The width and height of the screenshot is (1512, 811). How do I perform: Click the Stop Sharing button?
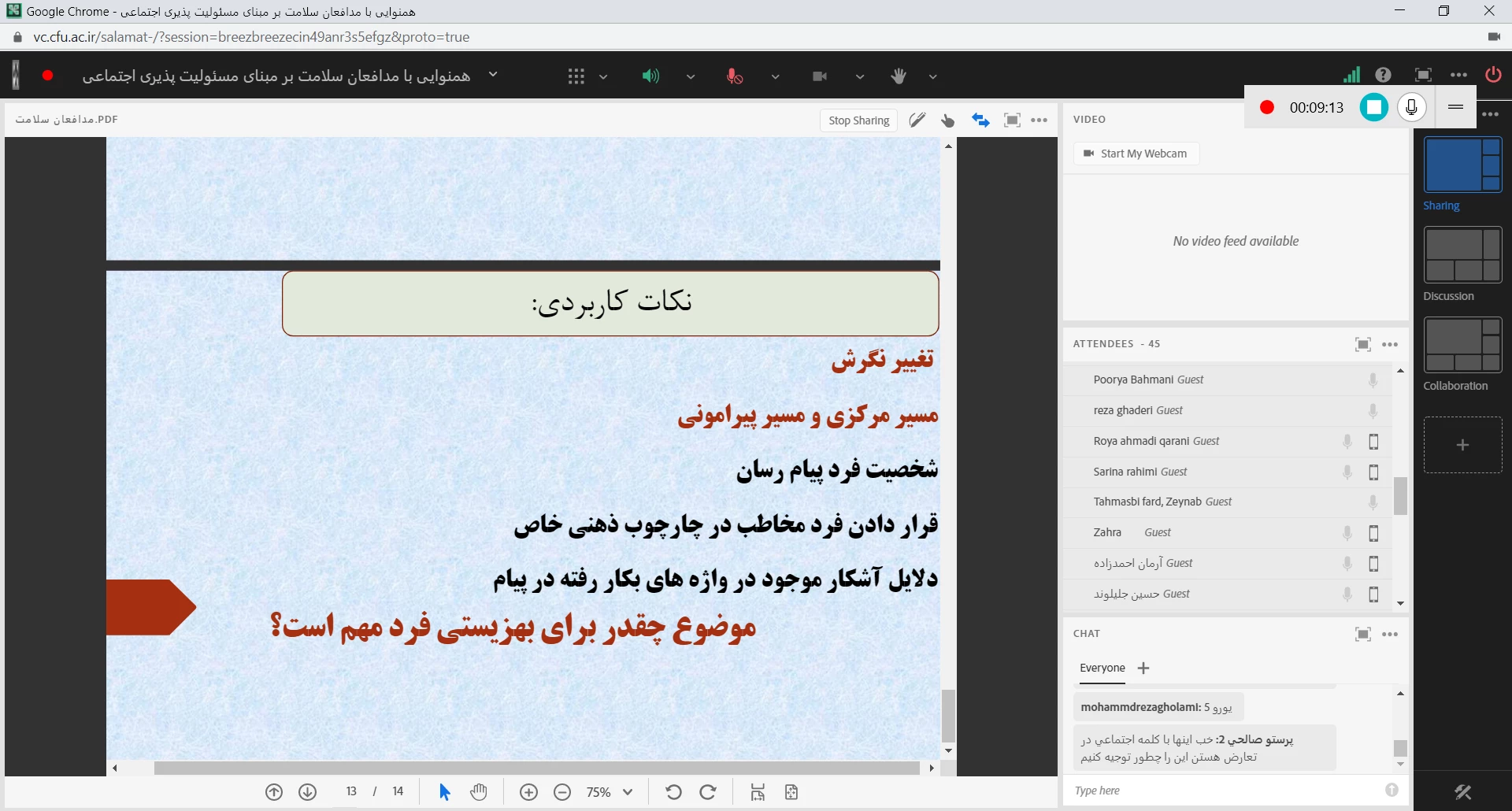click(x=858, y=120)
